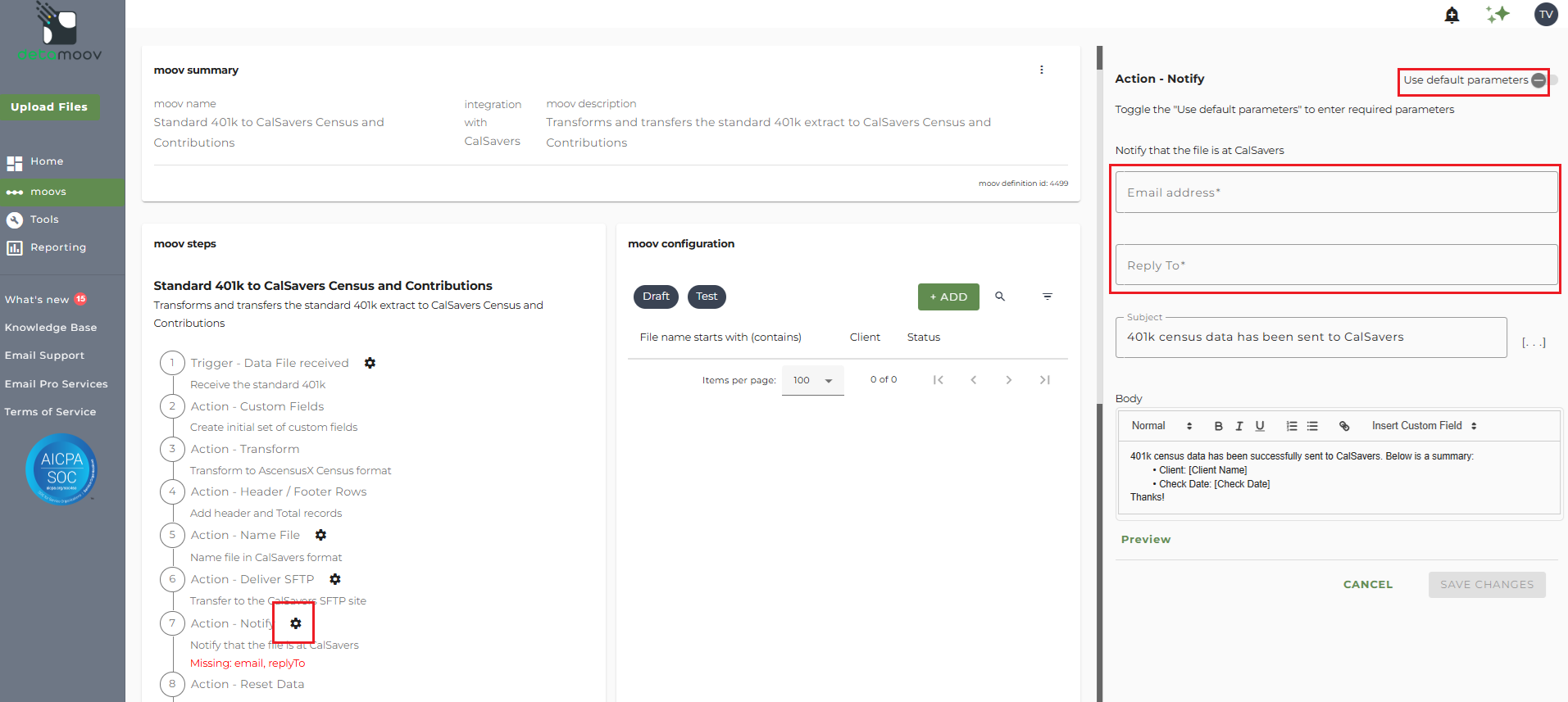Image resolution: width=1568 pixels, height=702 pixels.
Task: Click the Preview link
Action: coord(1146,540)
